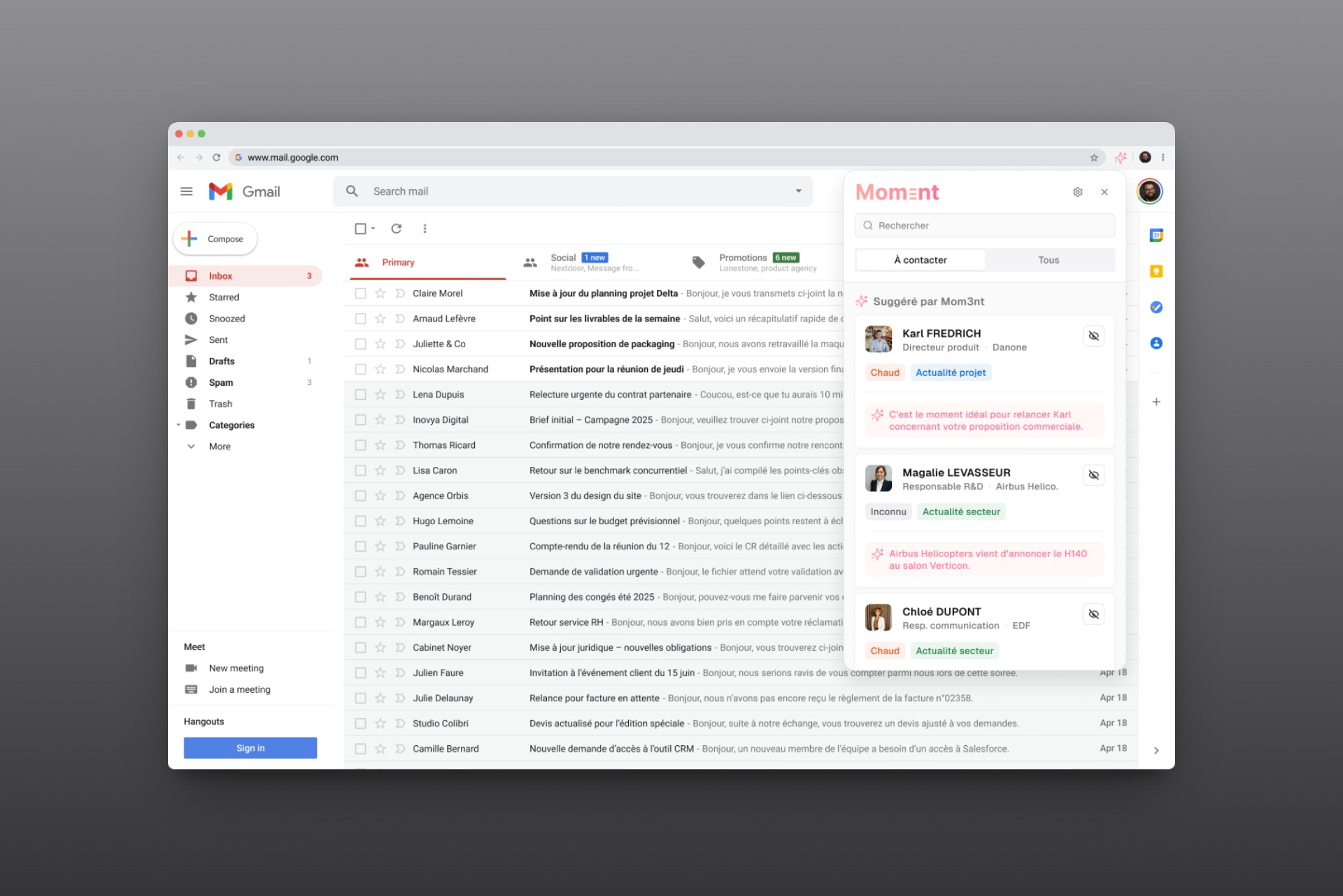Switch to the Tous tab
The width and height of the screenshot is (1343, 896).
click(1048, 260)
